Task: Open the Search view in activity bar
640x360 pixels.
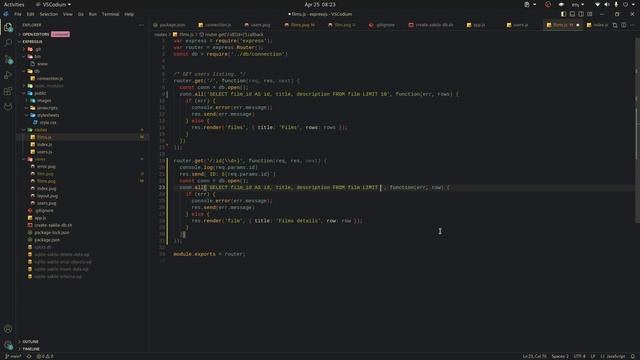Action: click(8, 42)
